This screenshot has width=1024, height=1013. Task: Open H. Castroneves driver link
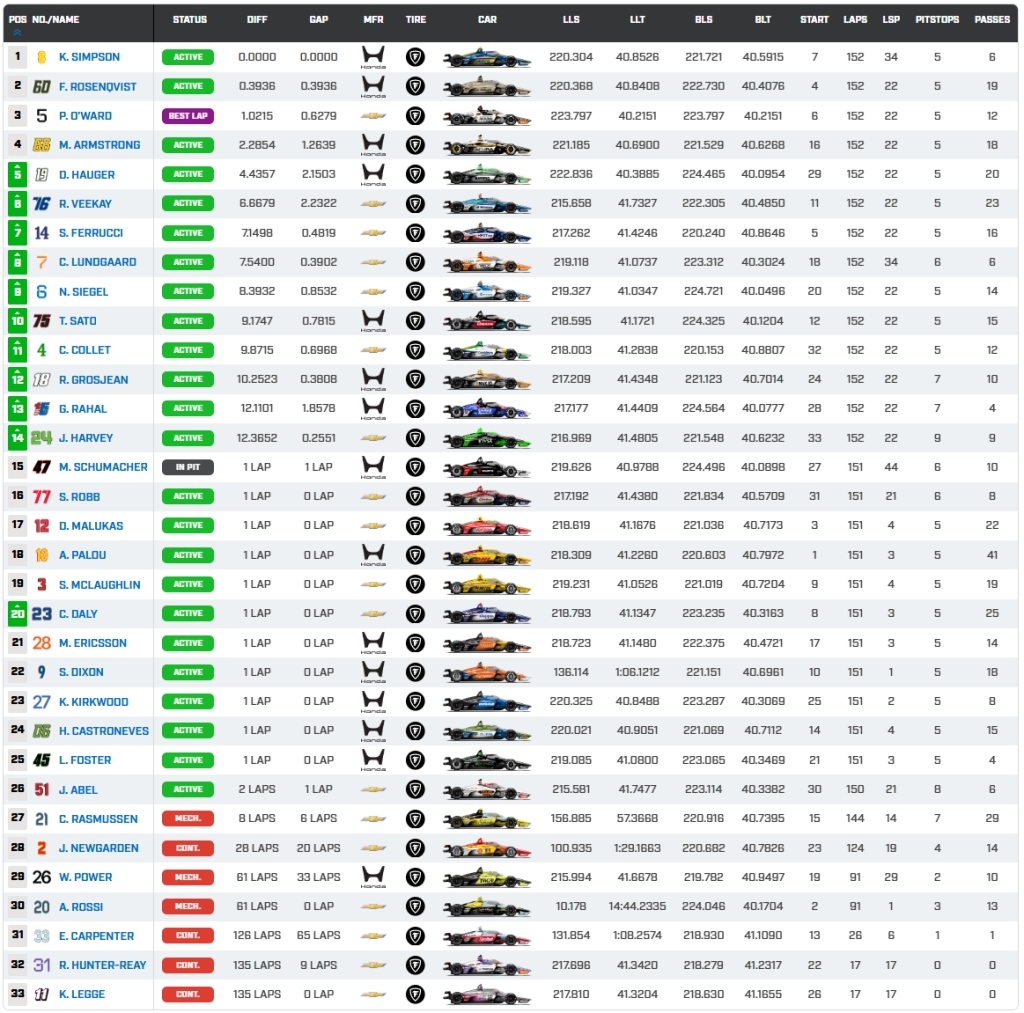click(x=104, y=731)
